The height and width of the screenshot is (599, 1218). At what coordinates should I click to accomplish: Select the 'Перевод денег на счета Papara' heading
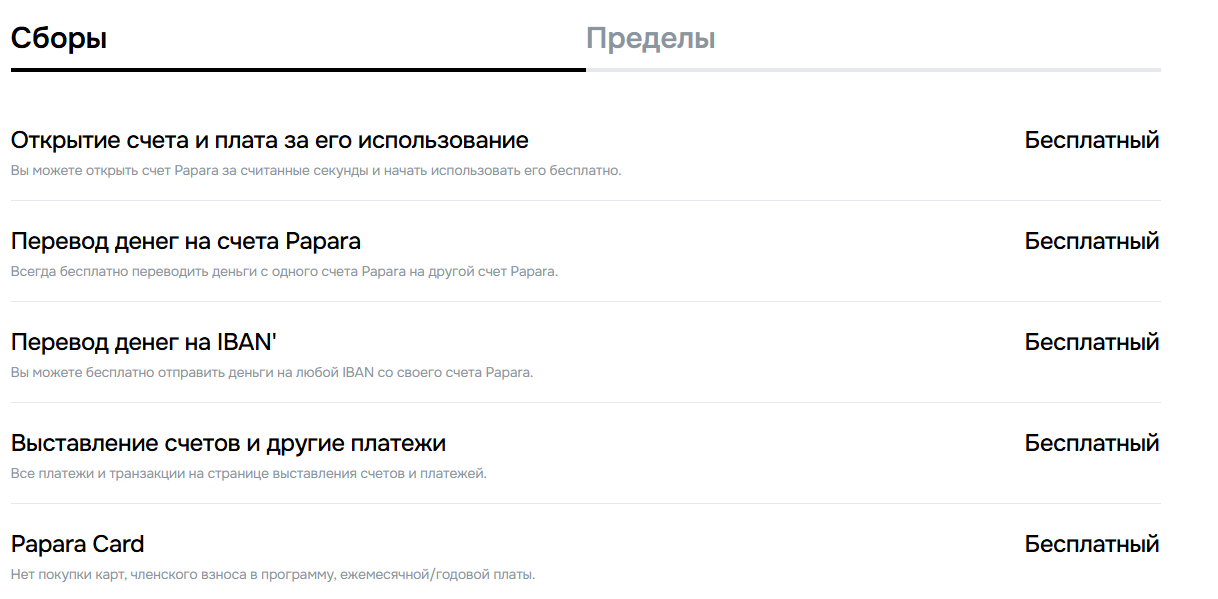tap(186, 241)
